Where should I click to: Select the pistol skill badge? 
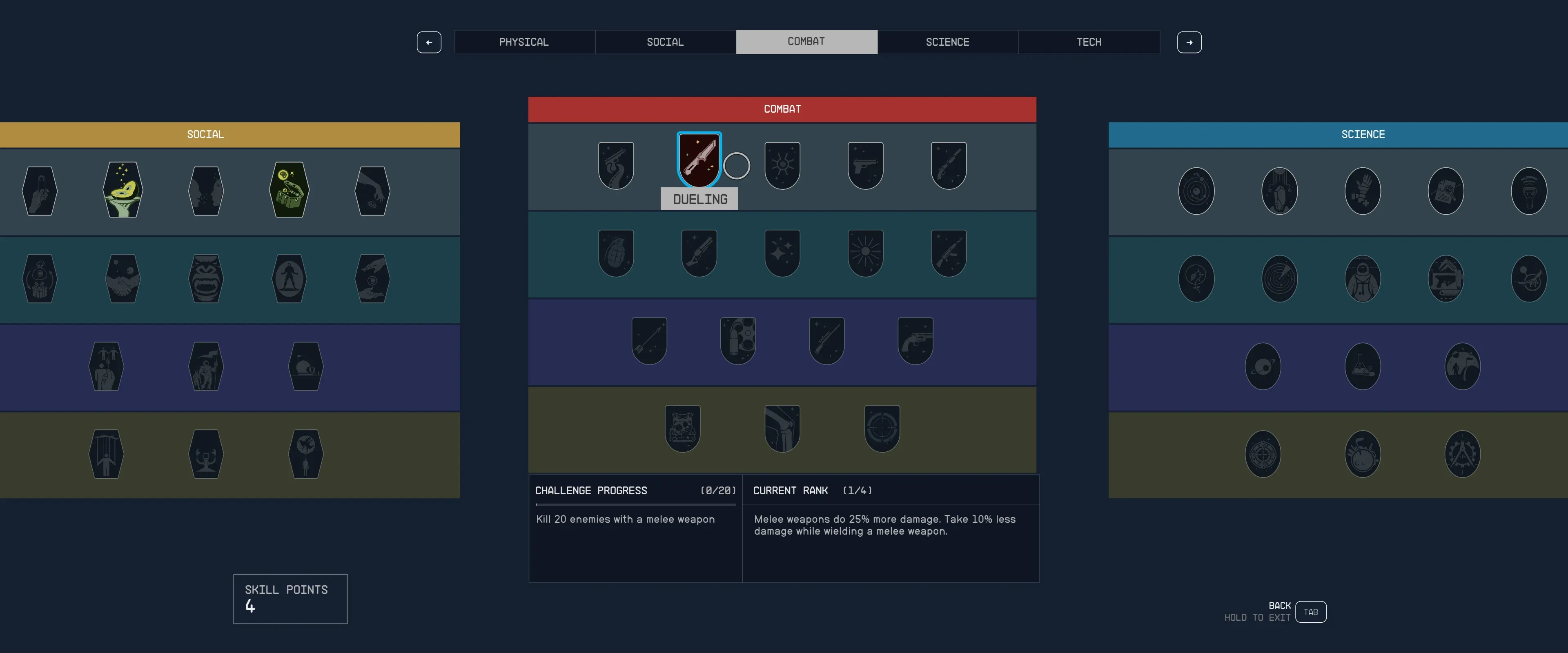click(865, 165)
